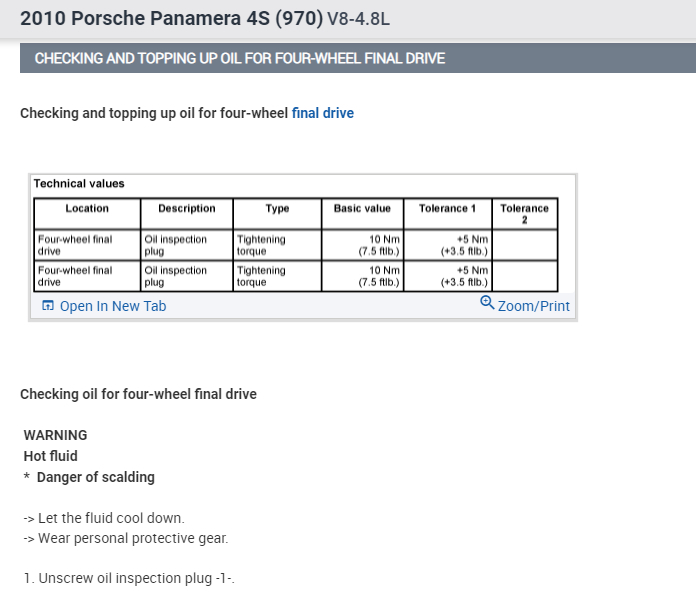
Task: Click the 'Open In New Tab' link text
Action: (x=113, y=306)
